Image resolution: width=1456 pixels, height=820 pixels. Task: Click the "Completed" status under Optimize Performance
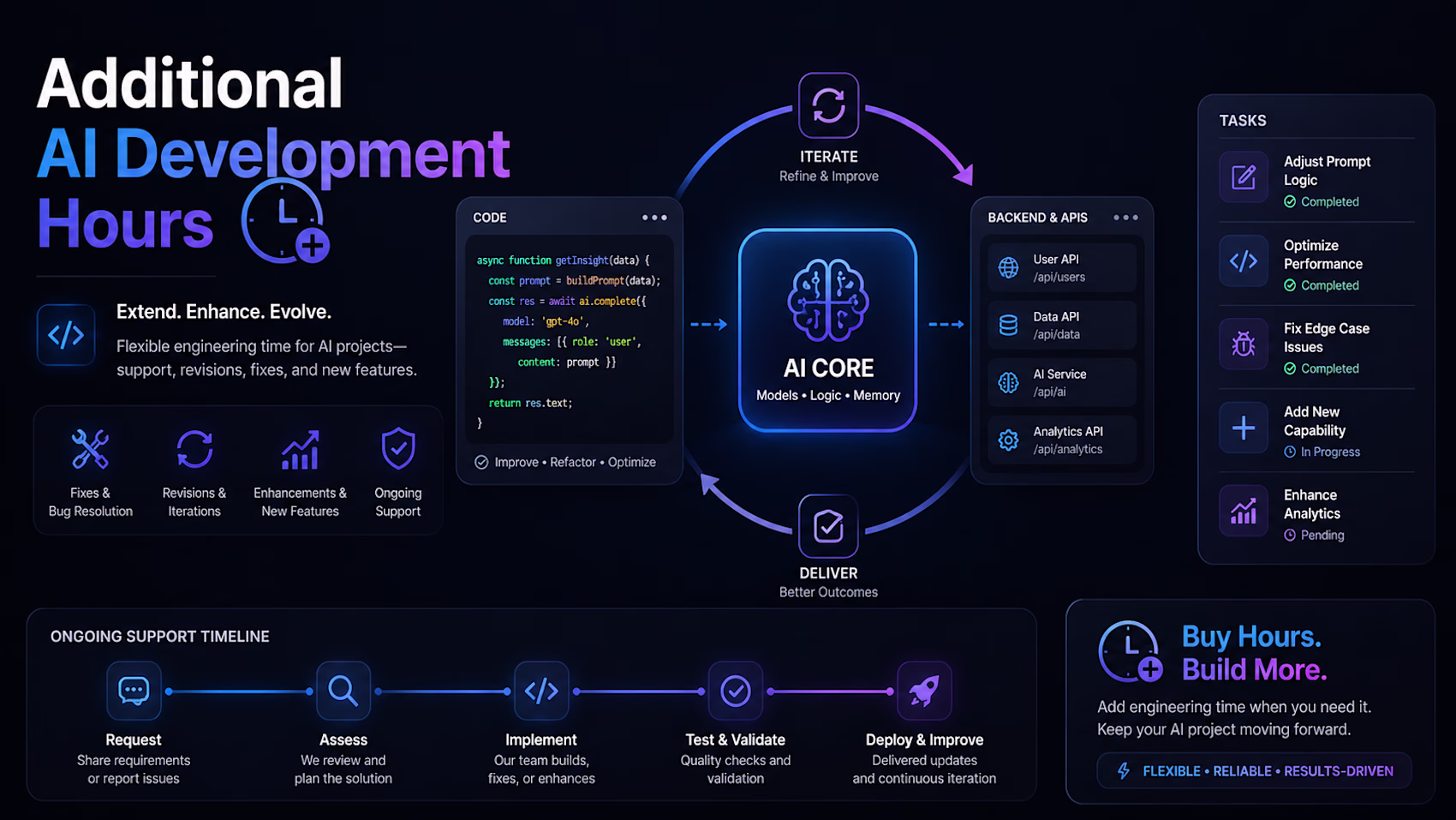(x=1330, y=285)
